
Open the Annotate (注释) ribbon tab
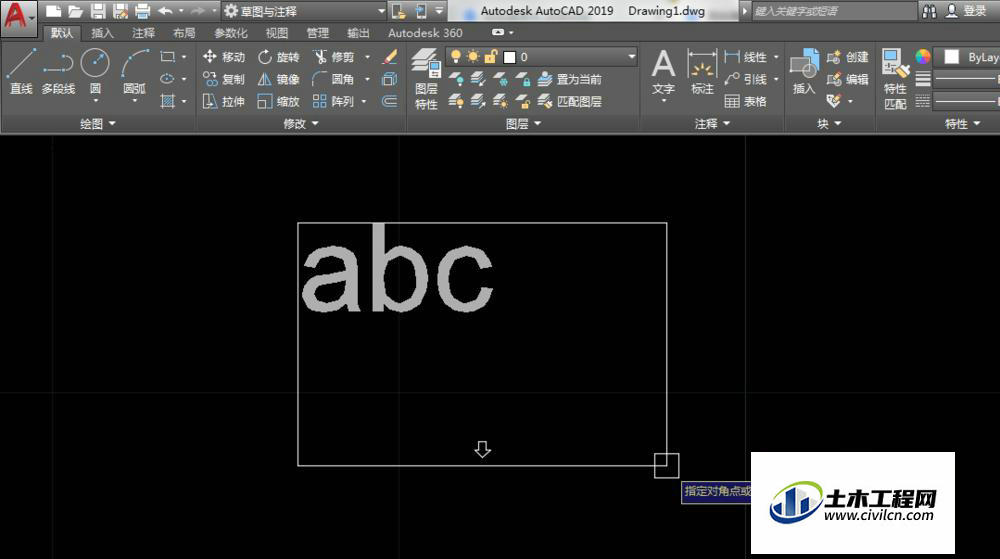[x=143, y=33]
